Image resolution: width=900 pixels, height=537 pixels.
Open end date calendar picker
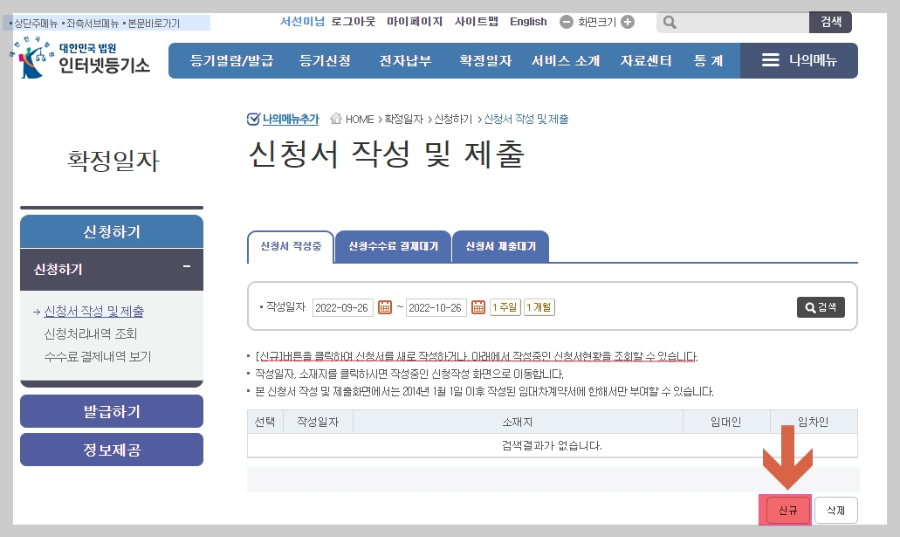pos(478,308)
